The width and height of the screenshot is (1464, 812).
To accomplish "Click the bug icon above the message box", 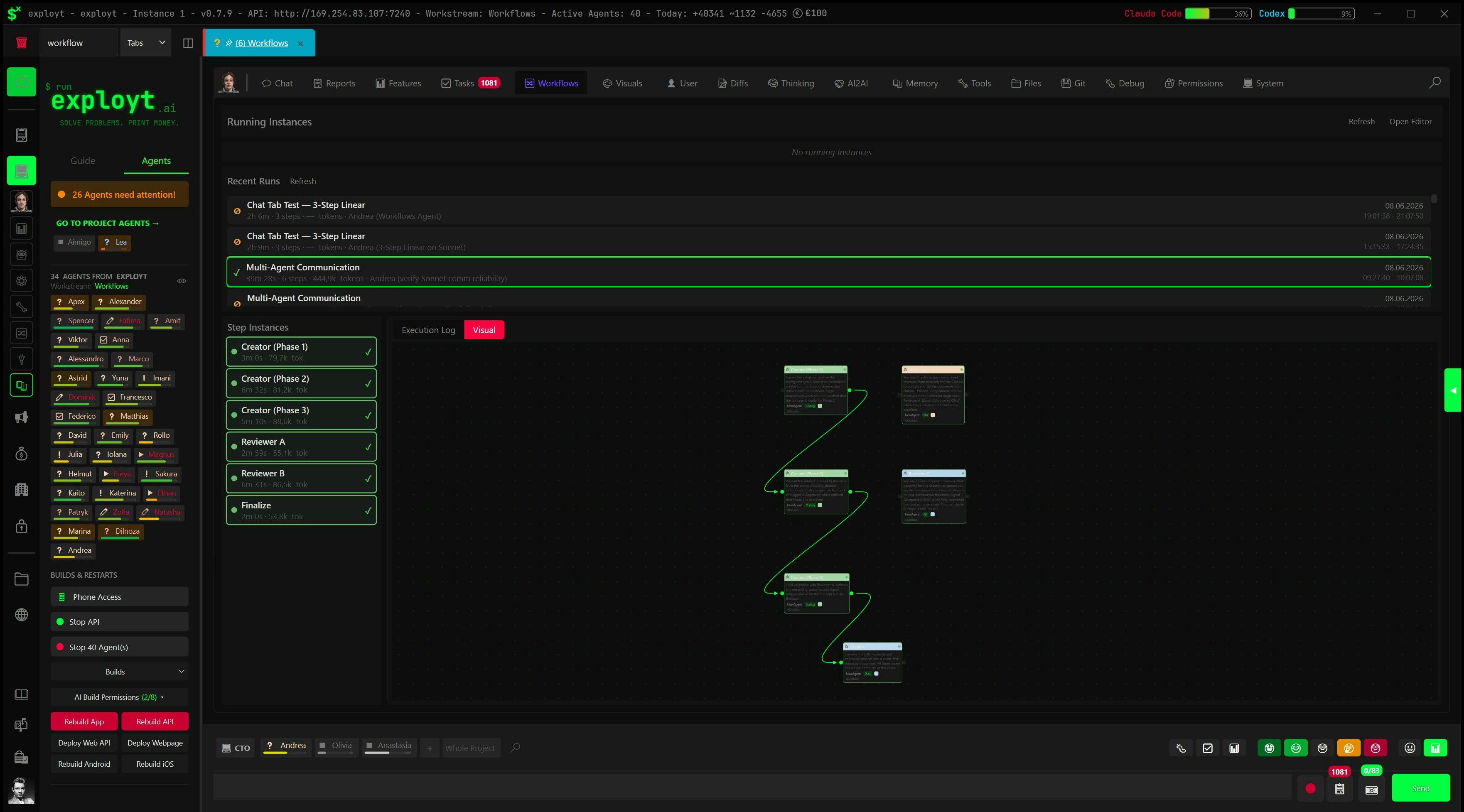I will 1181,748.
